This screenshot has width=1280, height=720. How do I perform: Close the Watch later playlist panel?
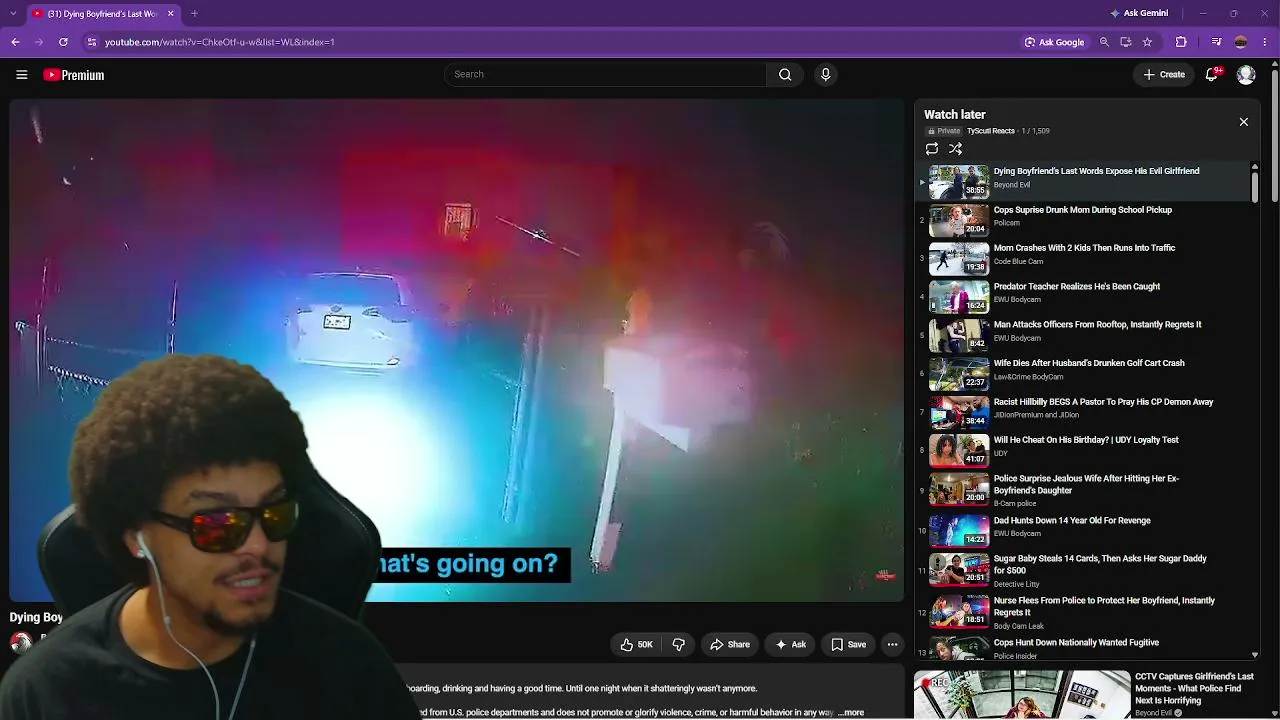click(x=1244, y=122)
